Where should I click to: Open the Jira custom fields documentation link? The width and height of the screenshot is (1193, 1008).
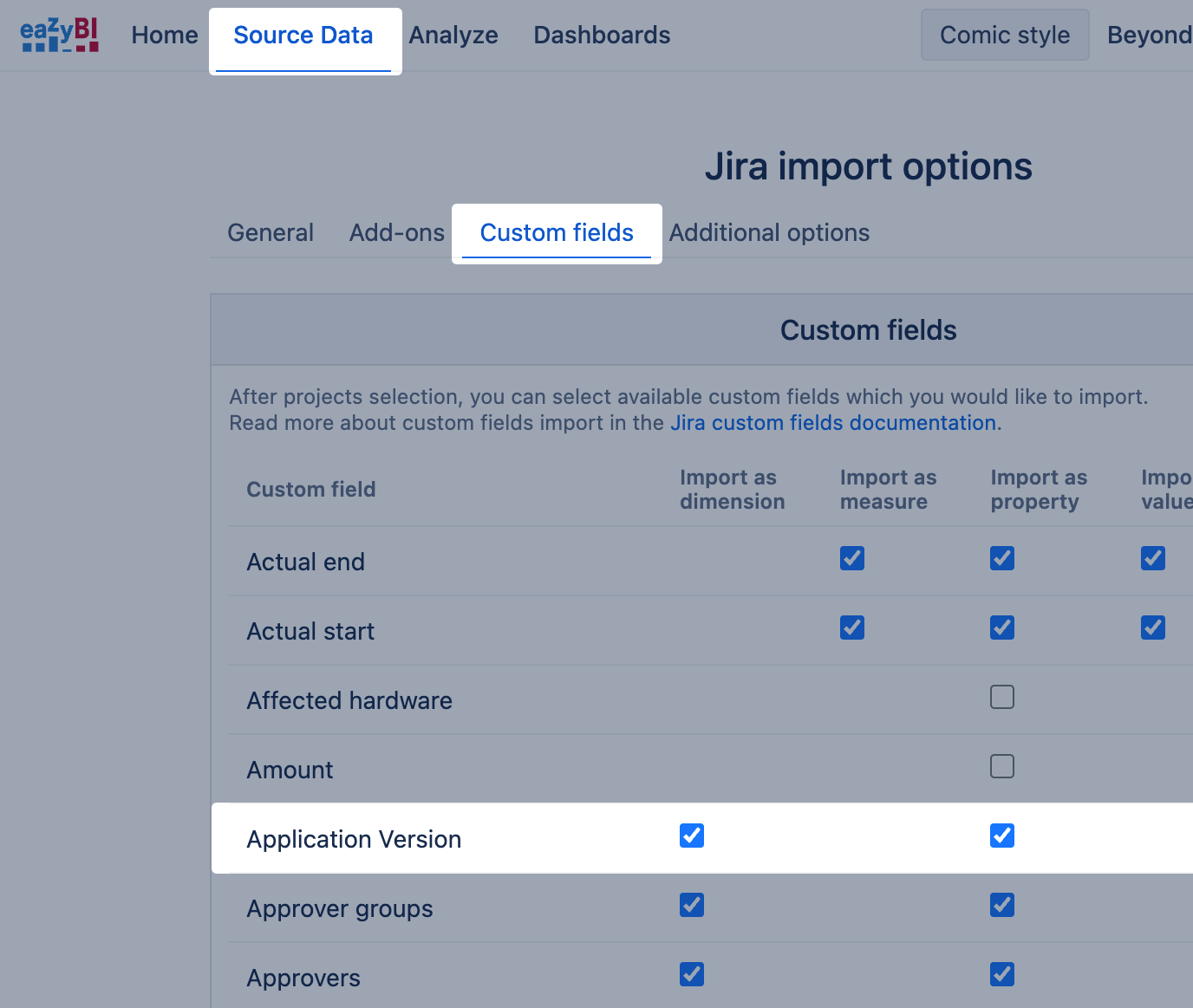tap(832, 423)
